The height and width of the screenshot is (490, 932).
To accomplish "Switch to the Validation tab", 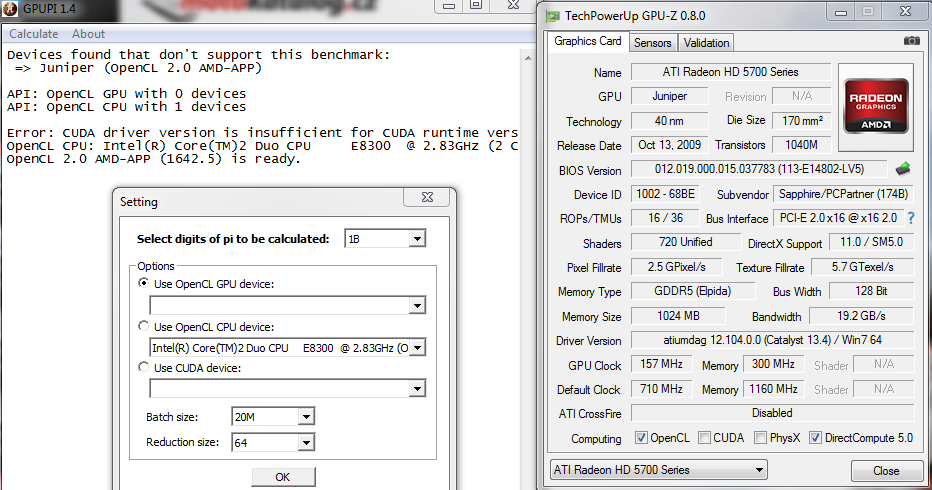I will click(x=706, y=43).
